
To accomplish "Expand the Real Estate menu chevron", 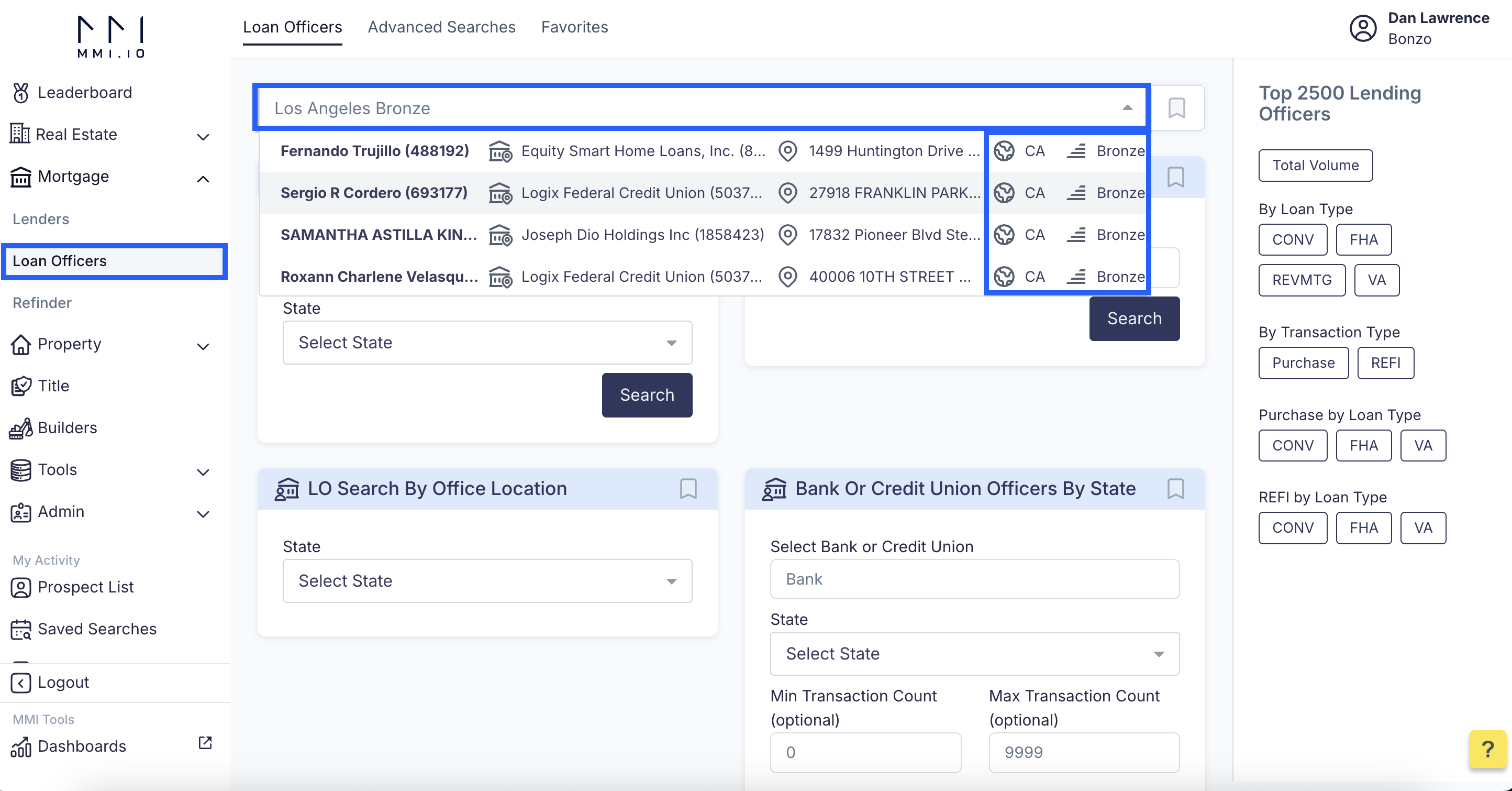I will pyautogui.click(x=203, y=137).
